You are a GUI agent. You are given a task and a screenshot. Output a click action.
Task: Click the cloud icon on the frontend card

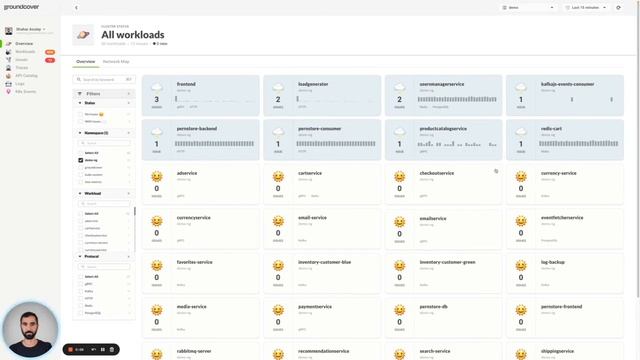coord(157,87)
